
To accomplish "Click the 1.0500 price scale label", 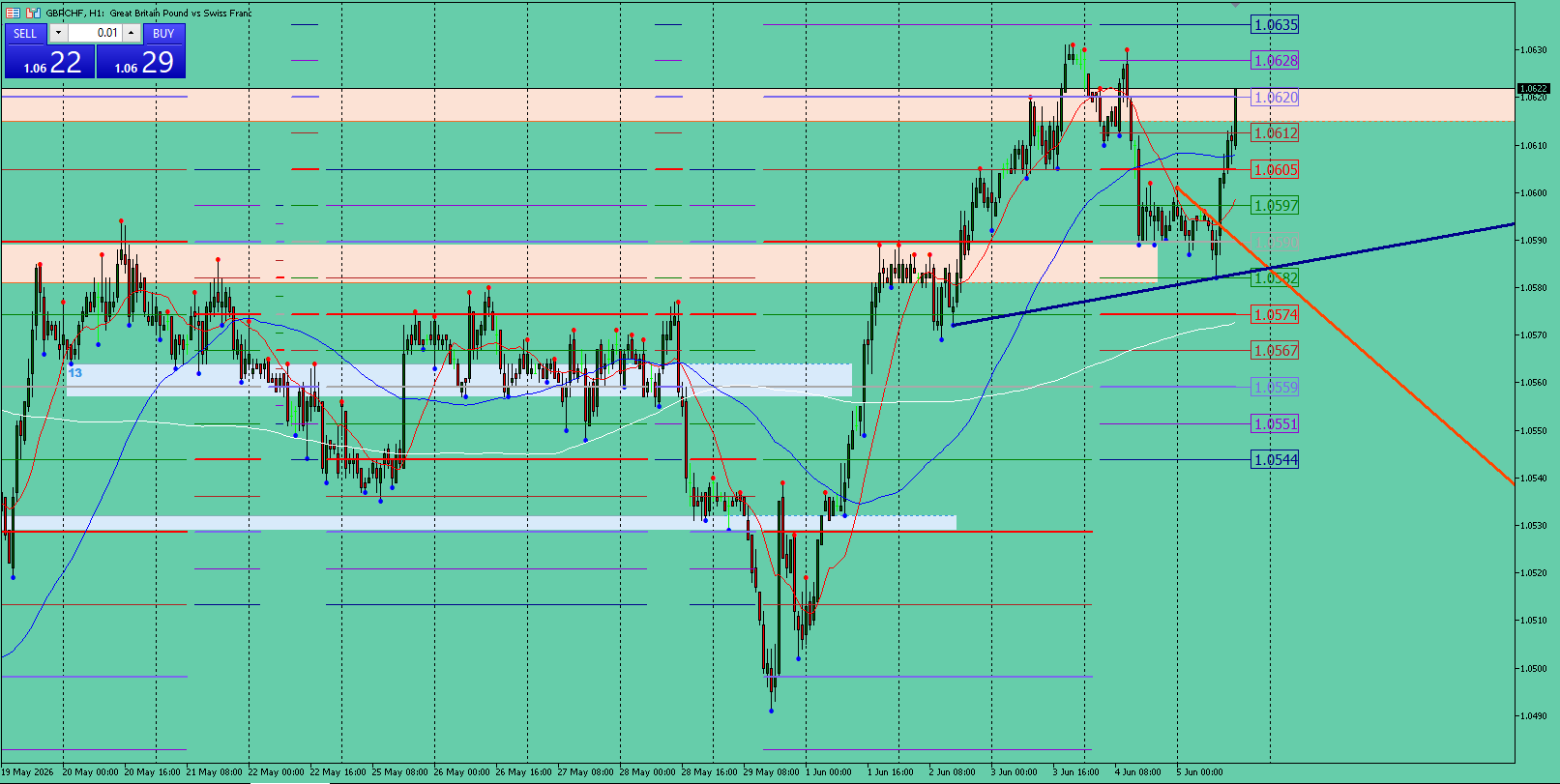I will tap(1533, 669).
